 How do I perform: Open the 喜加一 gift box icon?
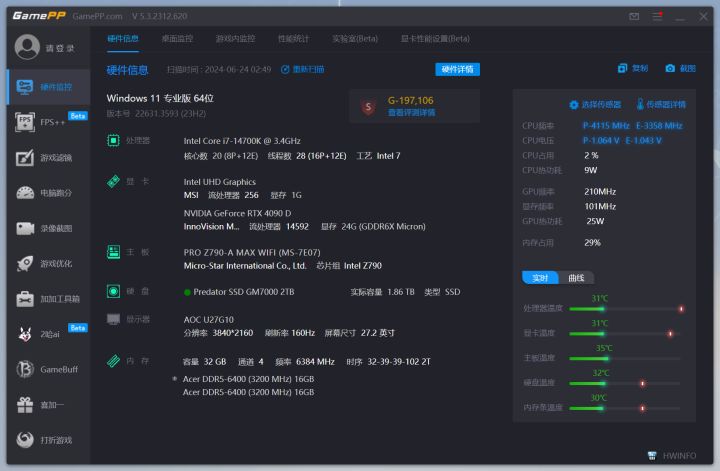point(25,404)
